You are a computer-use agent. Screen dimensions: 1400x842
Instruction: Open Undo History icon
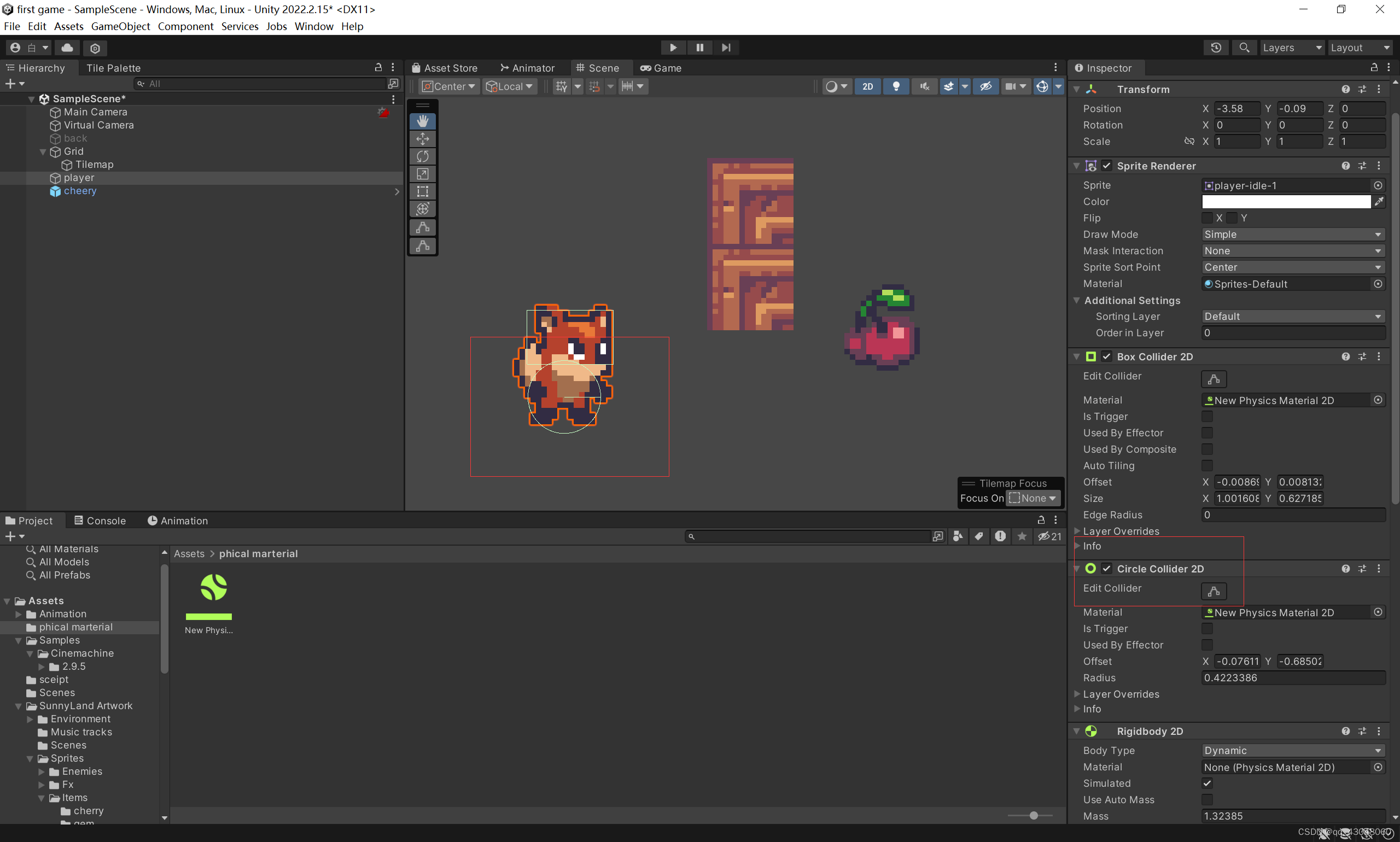pos(1216,48)
